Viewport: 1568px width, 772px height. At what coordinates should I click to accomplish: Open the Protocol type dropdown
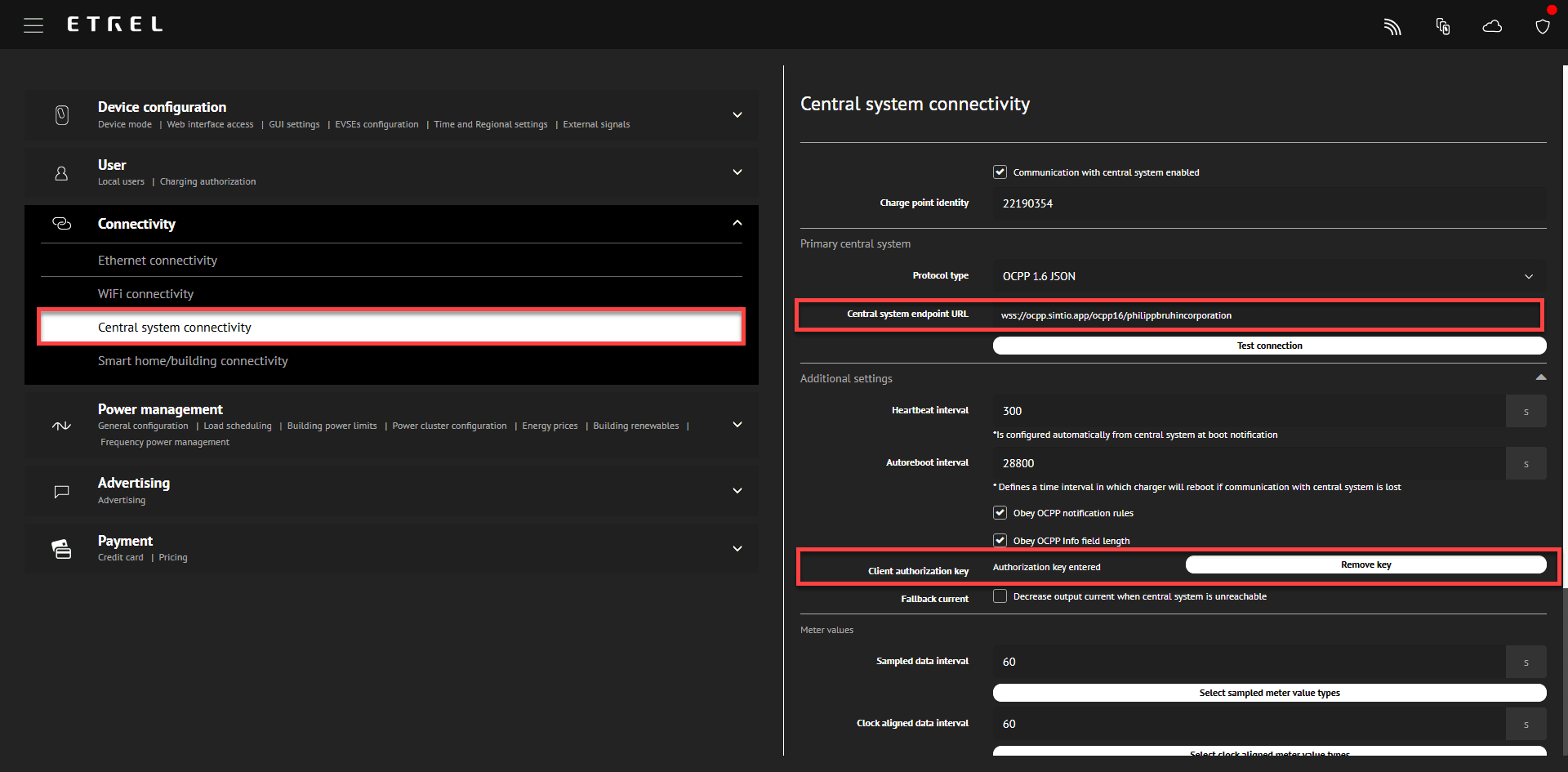tap(1269, 276)
